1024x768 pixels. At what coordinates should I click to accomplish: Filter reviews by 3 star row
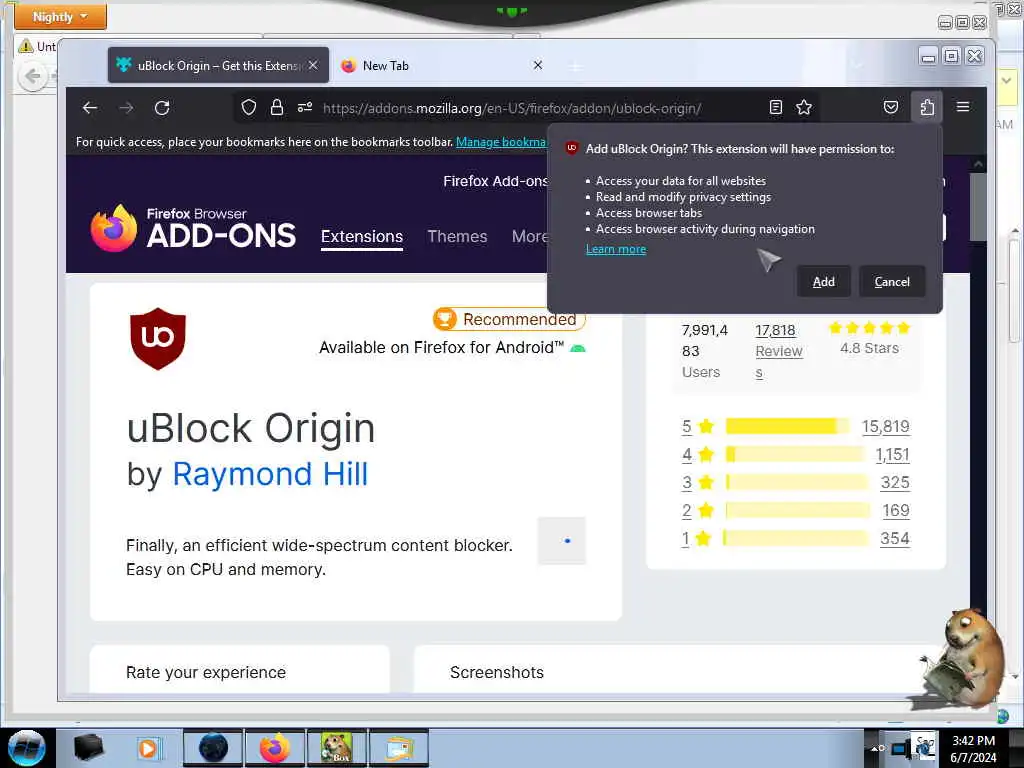pyautogui.click(x=795, y=483)
